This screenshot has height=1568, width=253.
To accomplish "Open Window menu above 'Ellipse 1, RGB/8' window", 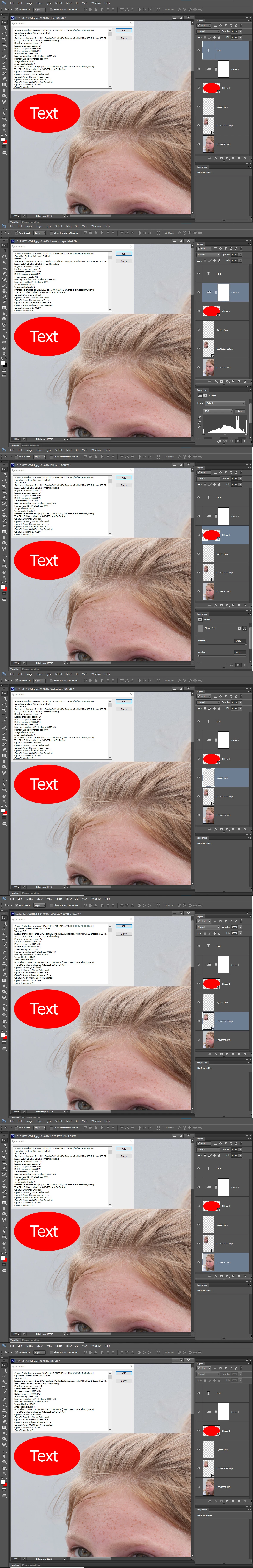I will (x=96, y=450).
